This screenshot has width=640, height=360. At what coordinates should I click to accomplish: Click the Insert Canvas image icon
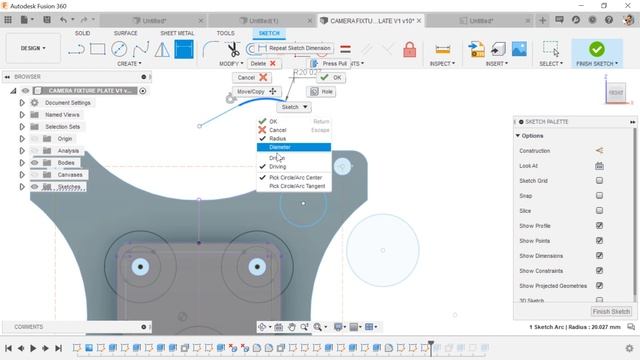coord(519,49)
